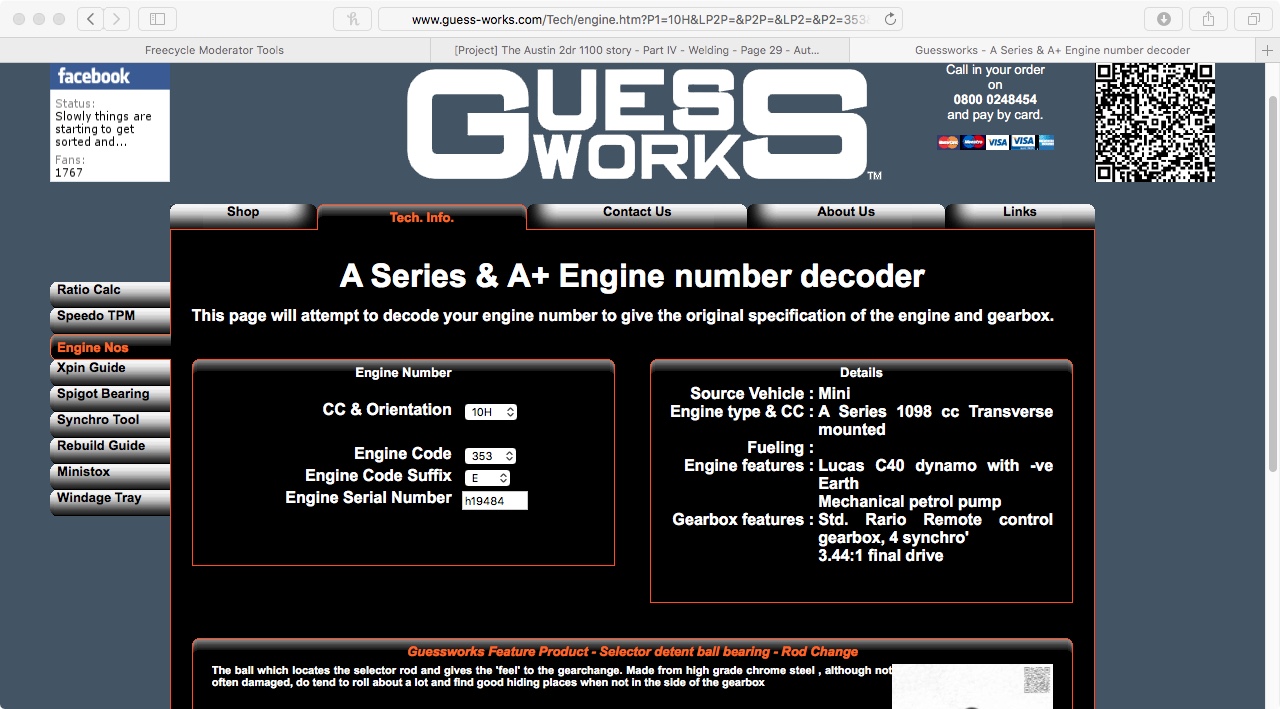Select the Guessworks engine decoder browser tab
Viewport: 1280px width, 709px height.
1052,50
